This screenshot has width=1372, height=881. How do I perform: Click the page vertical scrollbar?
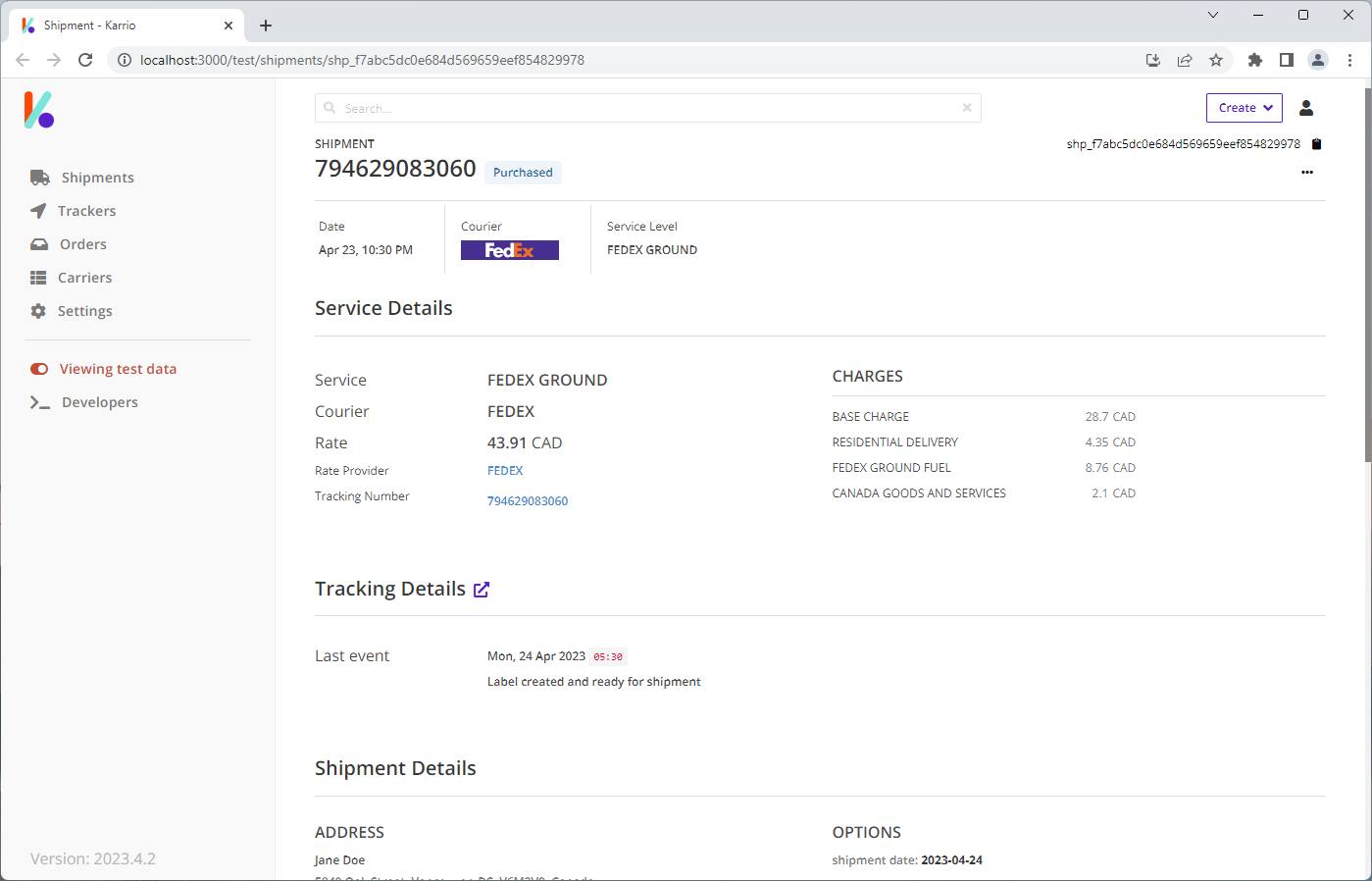coord(1367,275)
